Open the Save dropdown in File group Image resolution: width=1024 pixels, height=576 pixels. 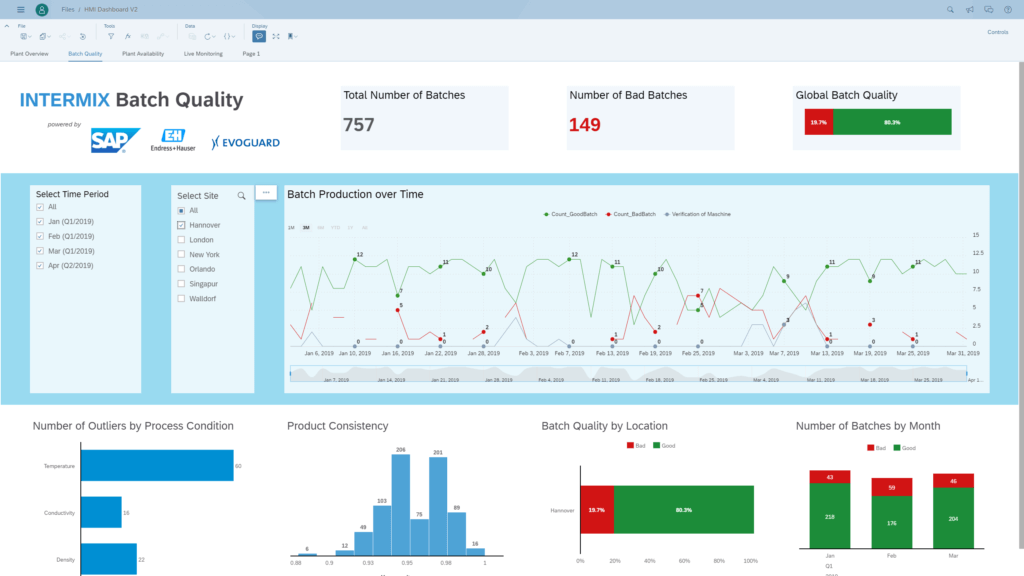click(26, 37)
